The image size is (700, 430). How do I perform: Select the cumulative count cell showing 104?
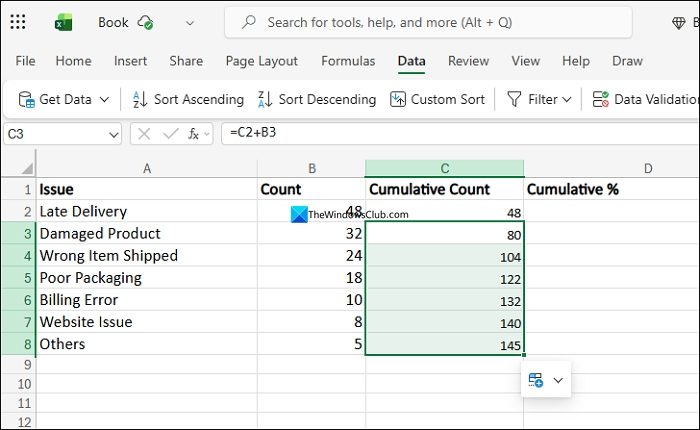445,255
